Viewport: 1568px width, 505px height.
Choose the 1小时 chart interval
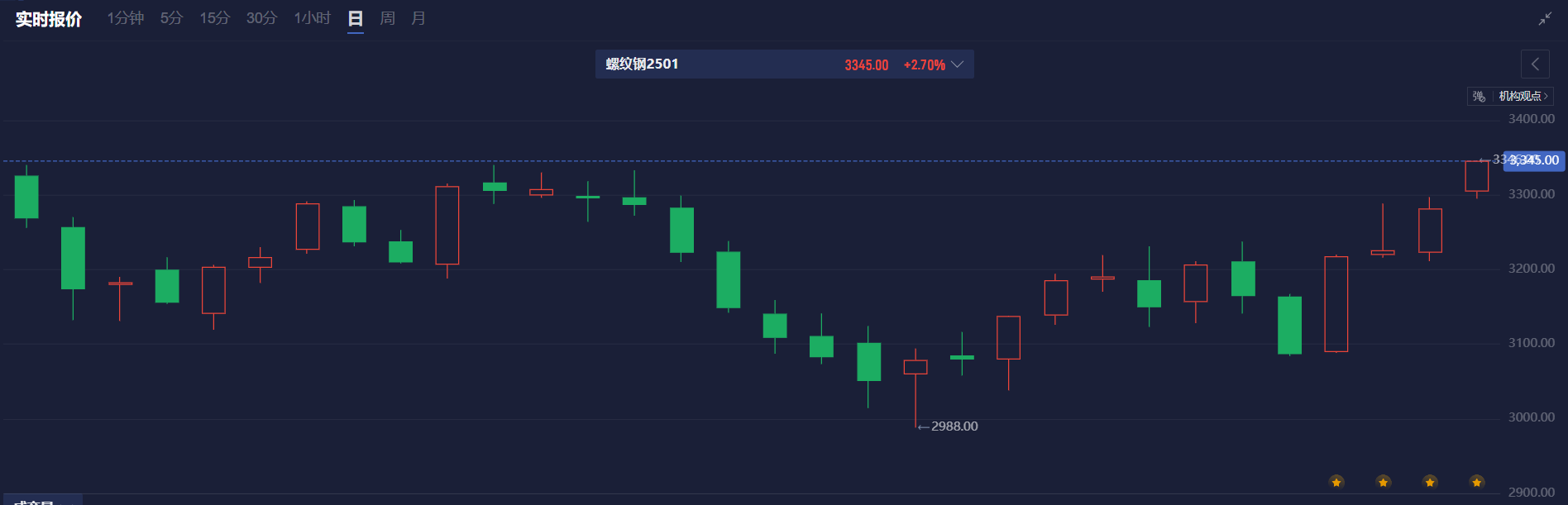312,18
